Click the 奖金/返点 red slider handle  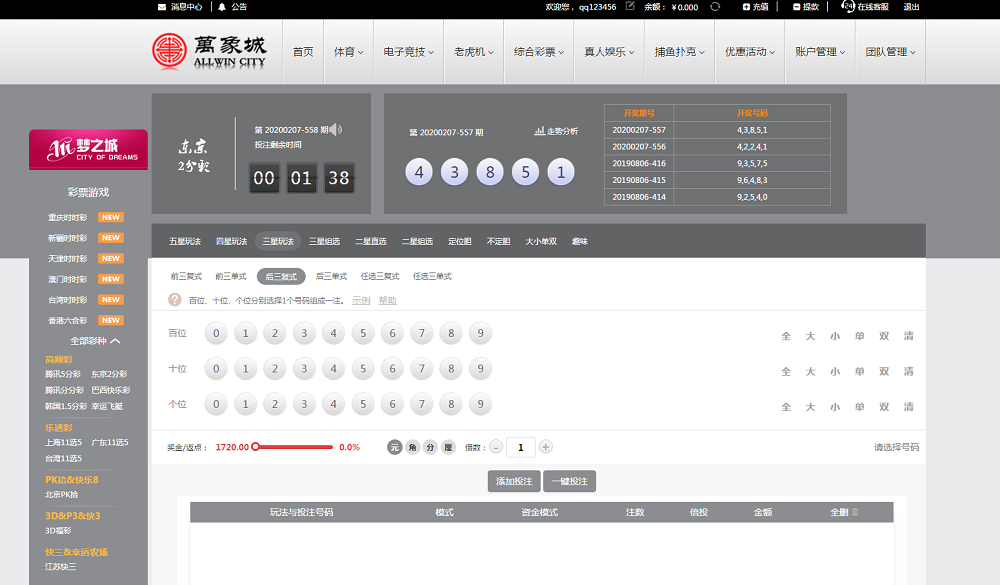coord(256,447)
